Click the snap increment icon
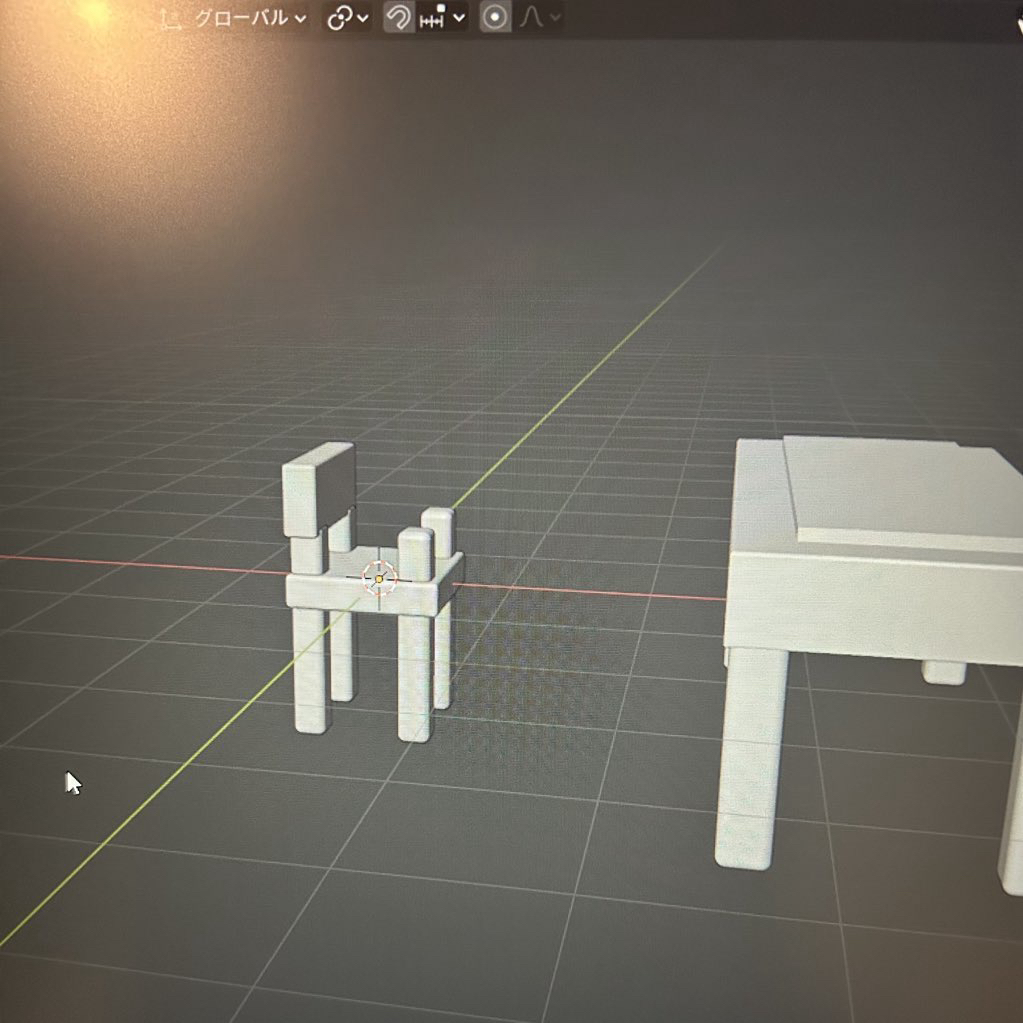 coord(433,18)
